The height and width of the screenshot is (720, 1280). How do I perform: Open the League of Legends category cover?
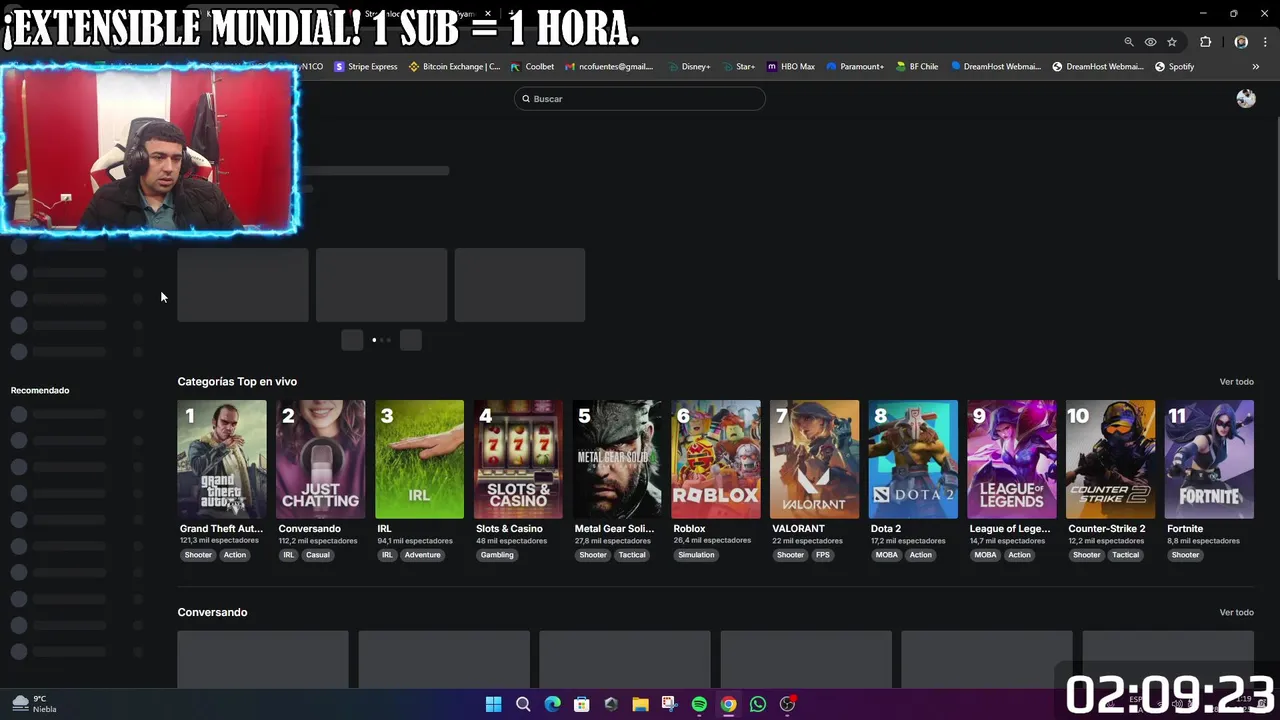click(1012, 459)
